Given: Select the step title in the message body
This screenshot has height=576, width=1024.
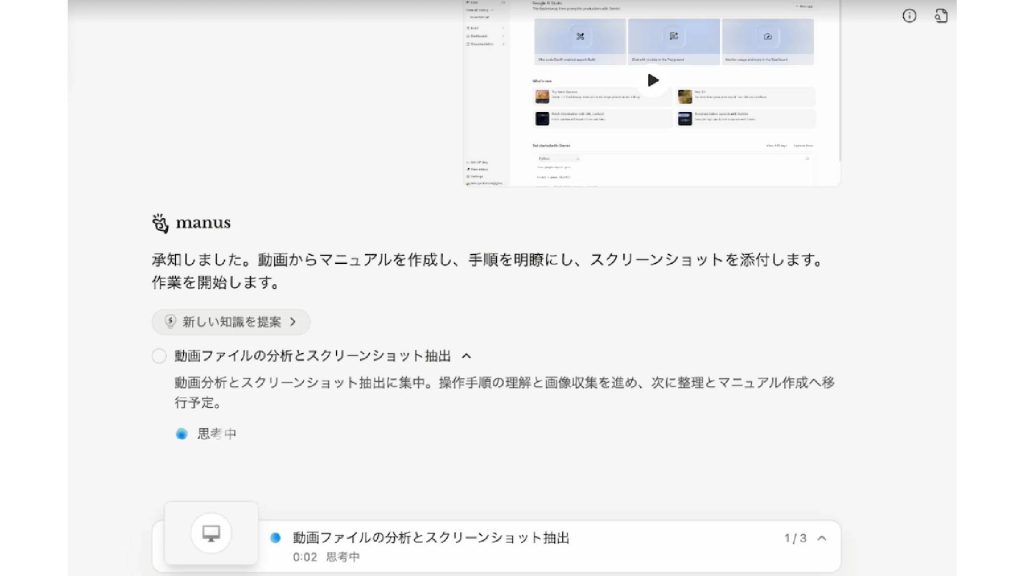Looking at the screenshot, I should click(x=312, y=356).
